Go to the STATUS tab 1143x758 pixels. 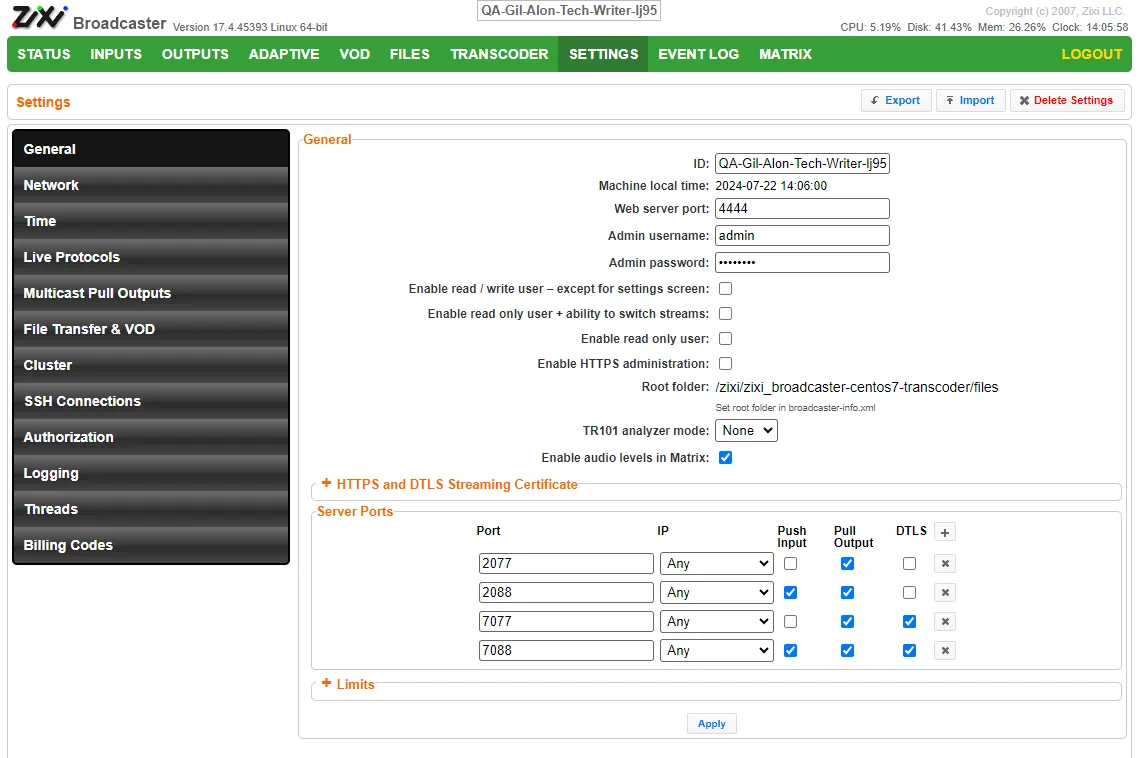tap(44, 54)
